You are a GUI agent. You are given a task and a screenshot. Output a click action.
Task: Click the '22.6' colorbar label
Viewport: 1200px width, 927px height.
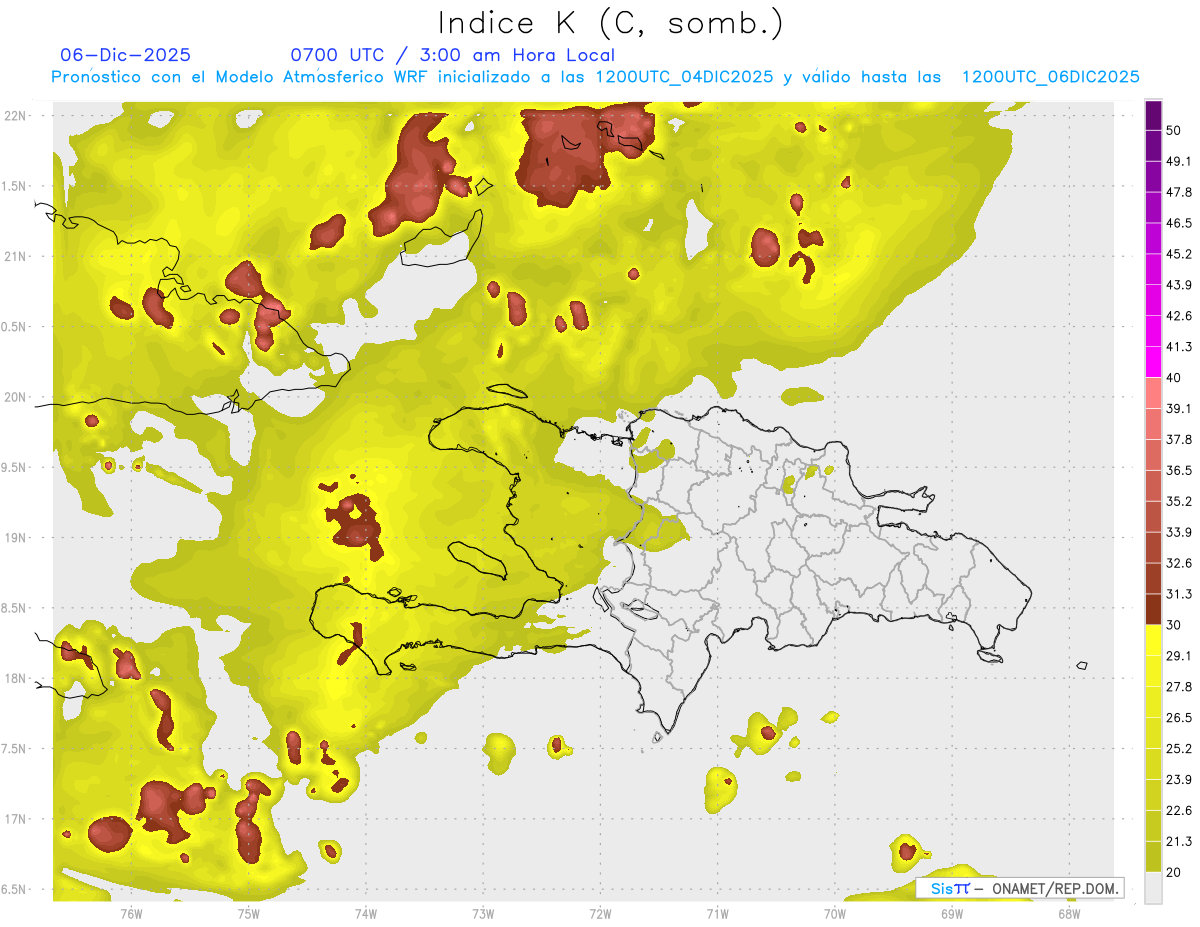pyautogui.click(x=1179, y=811)
